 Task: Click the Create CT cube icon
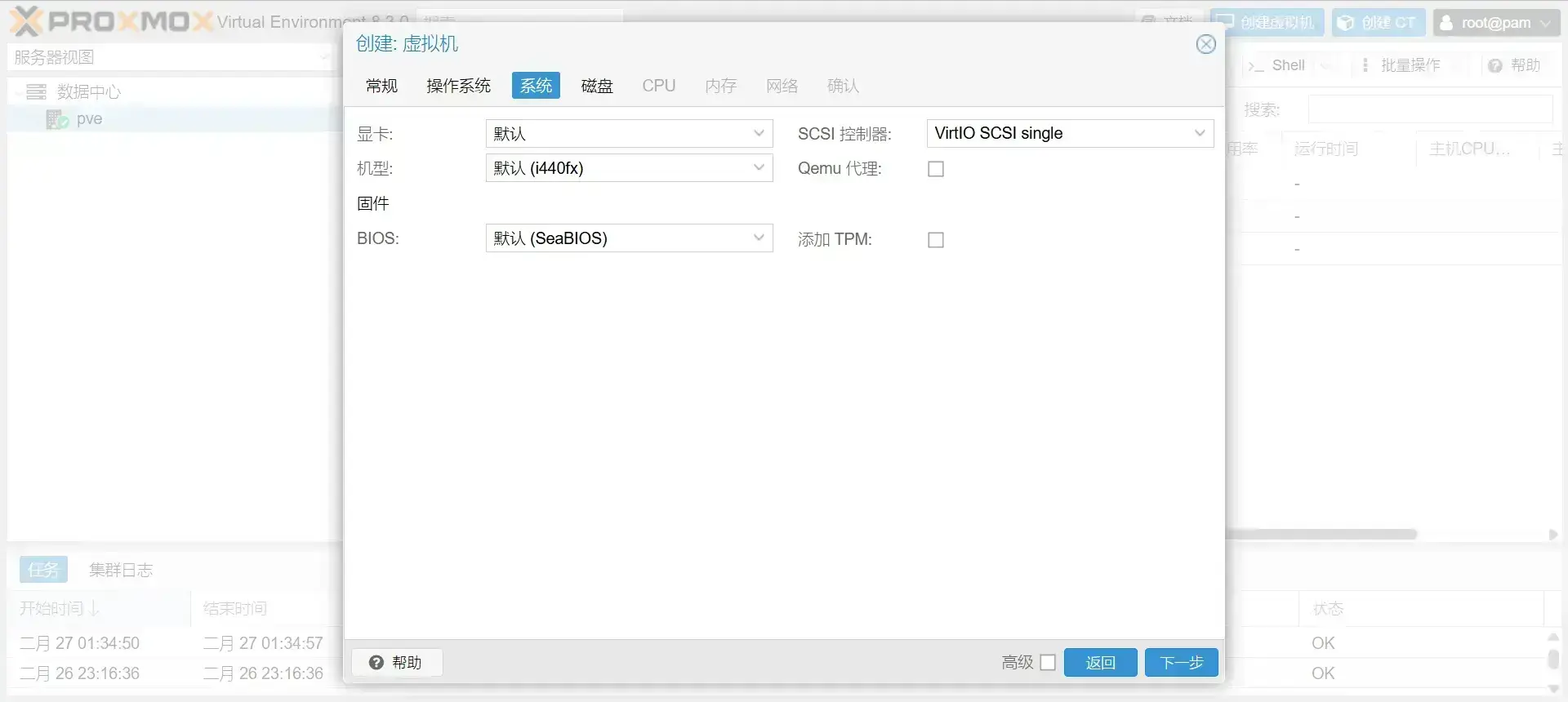[x=1346, y=23]
